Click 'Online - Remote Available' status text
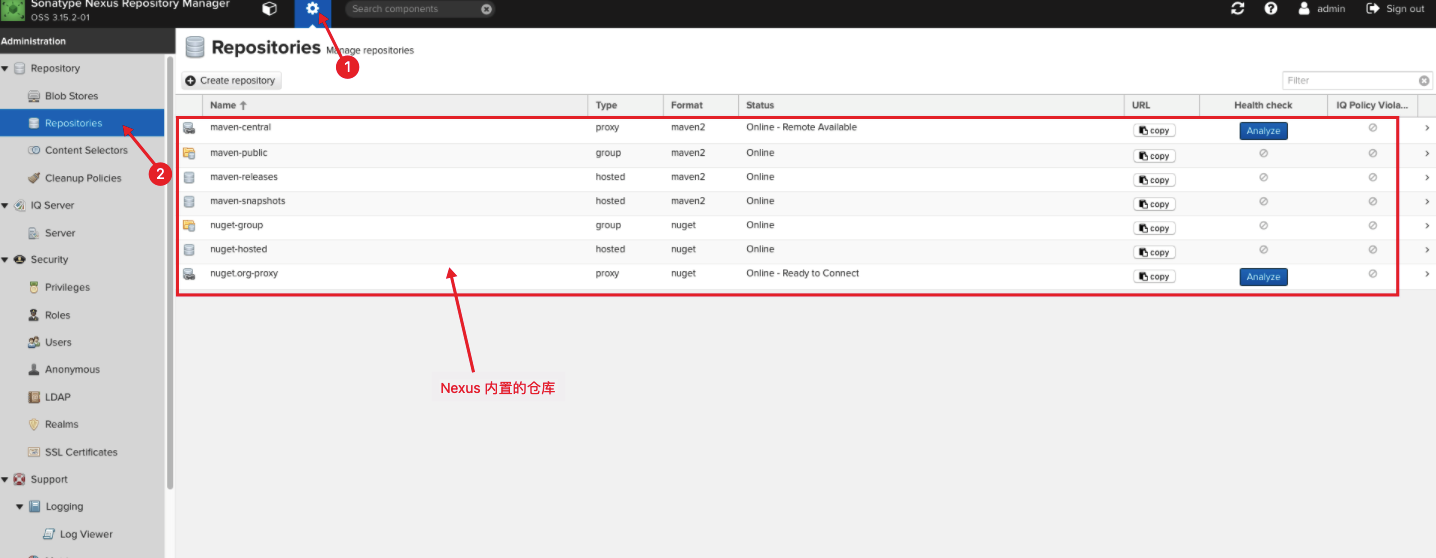The image size is (1436, 558). tap(801, 128)
